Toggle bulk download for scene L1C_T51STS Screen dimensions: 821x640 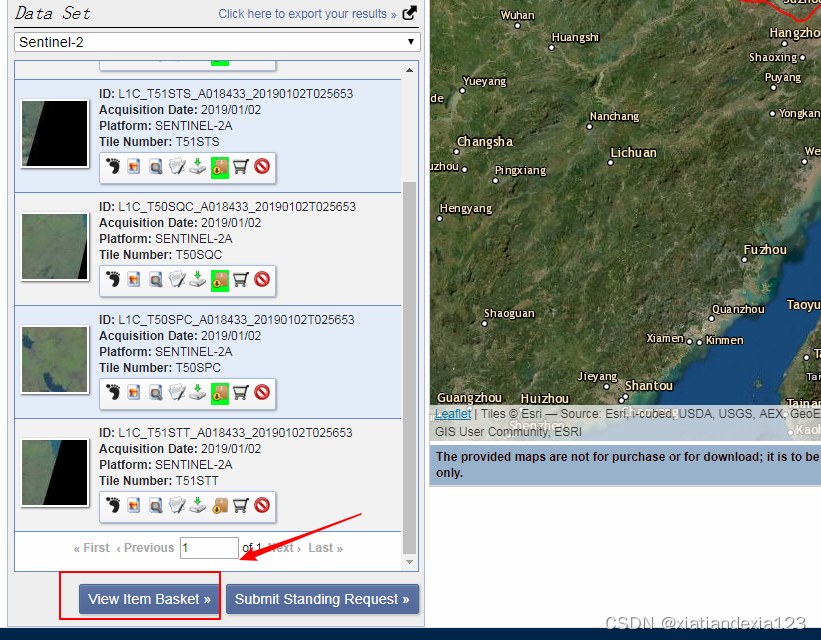[x=220, y=167]
